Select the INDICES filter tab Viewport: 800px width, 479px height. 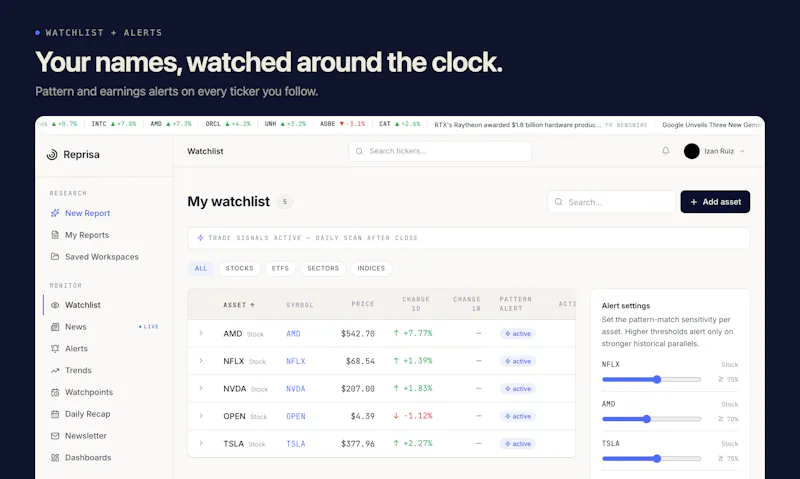click(371, 268)
